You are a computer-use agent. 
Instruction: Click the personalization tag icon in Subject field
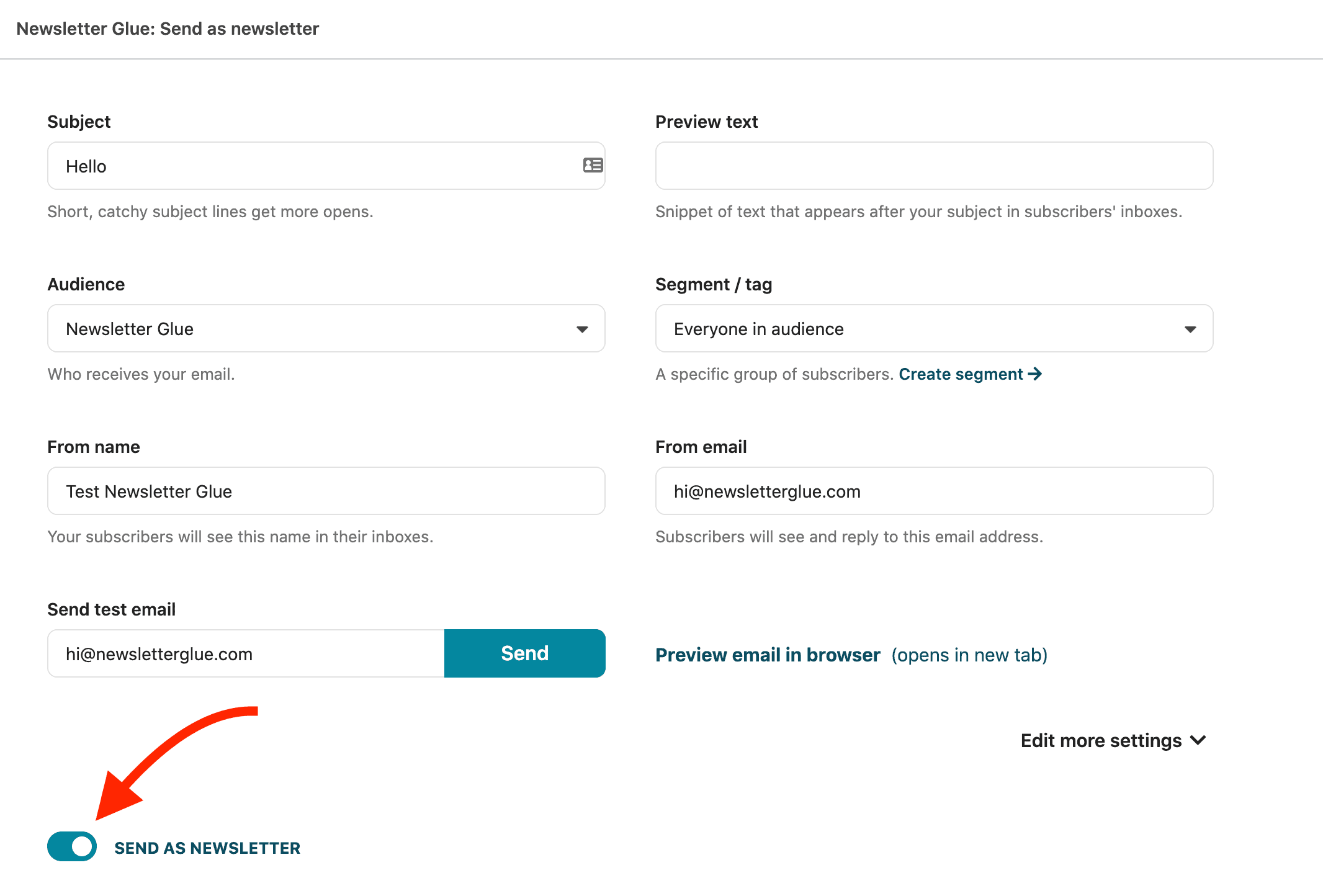(x=593, y=165)
